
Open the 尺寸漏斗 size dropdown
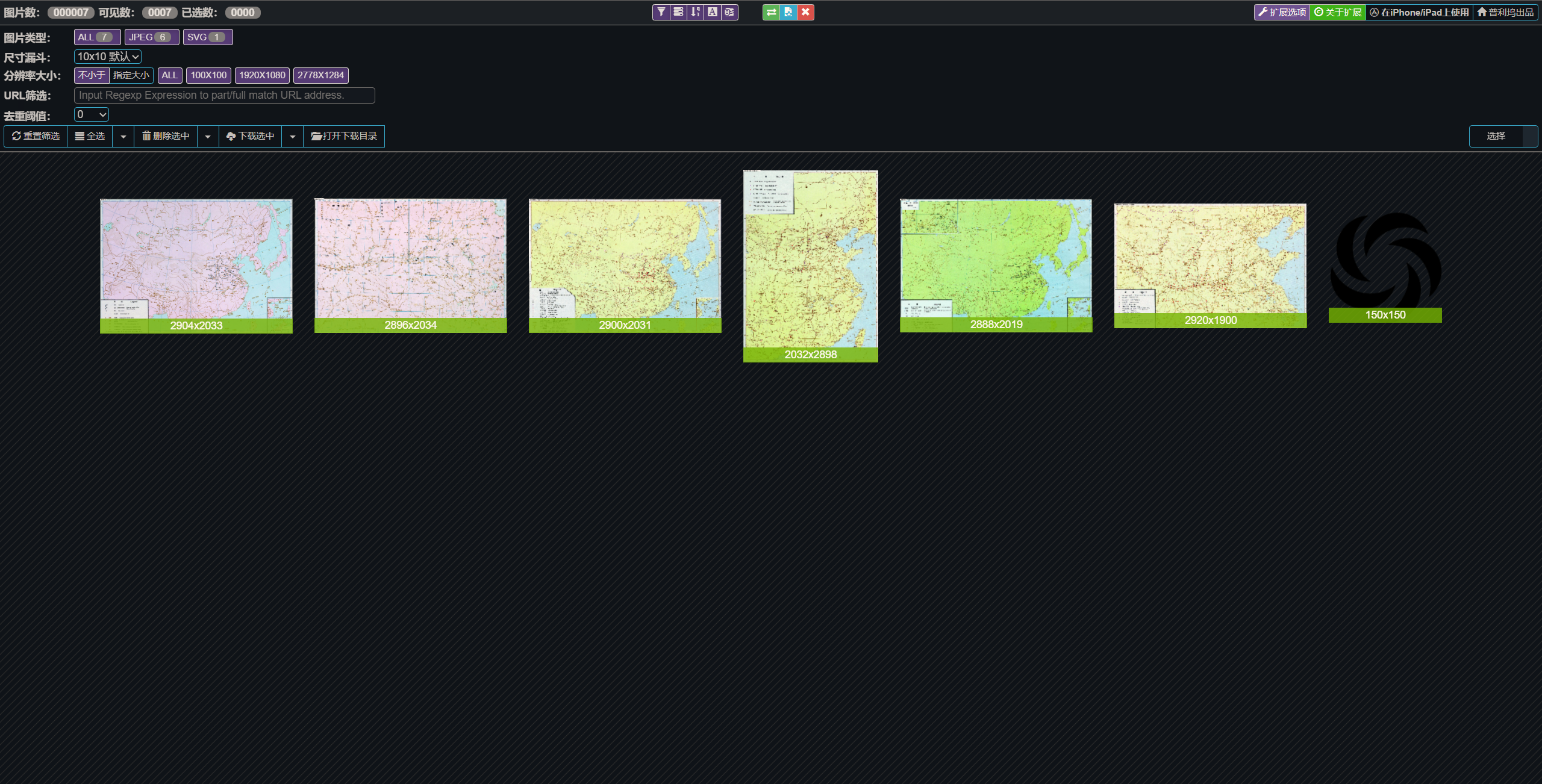[108, 57]
